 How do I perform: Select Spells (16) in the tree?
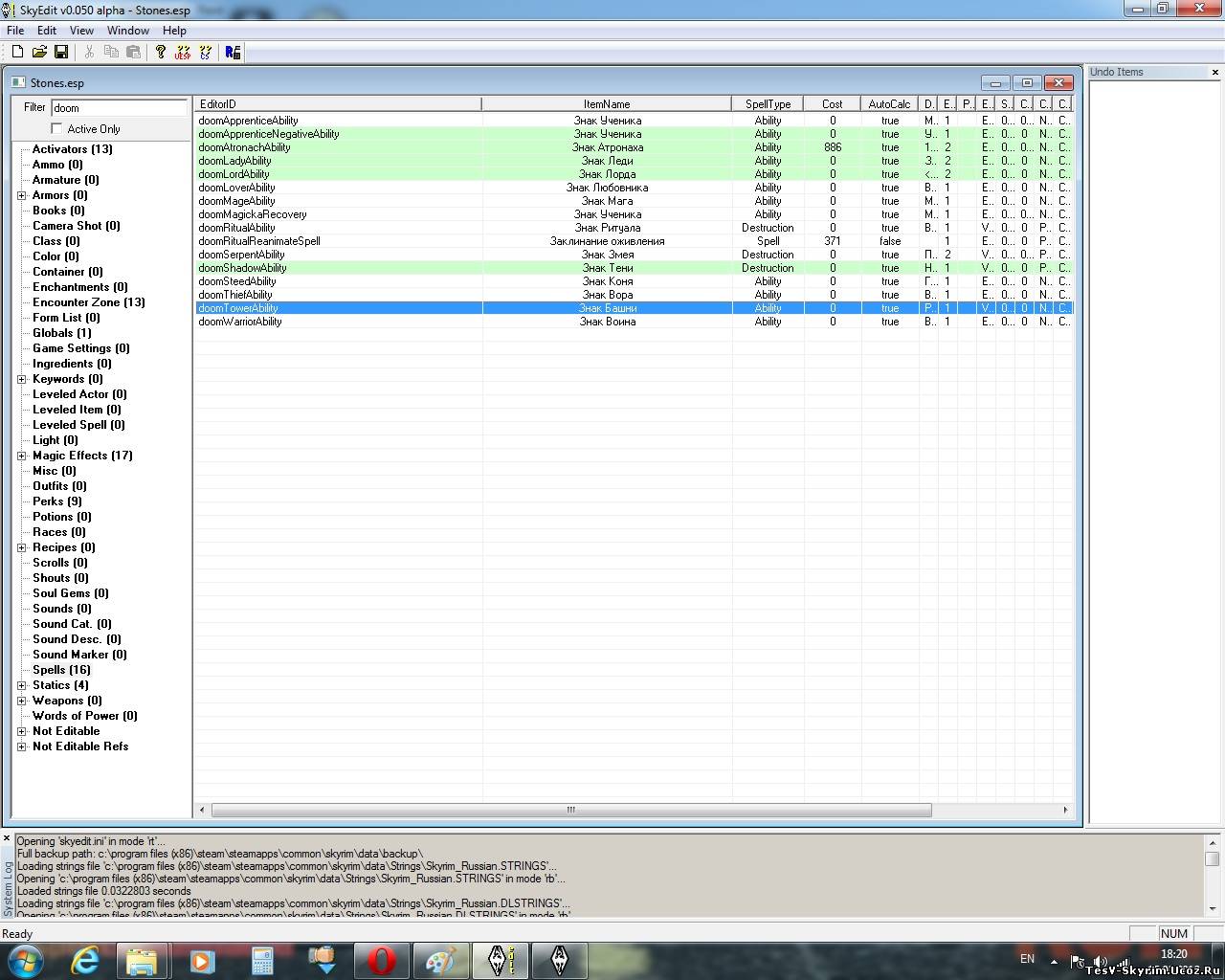[61, 670]
